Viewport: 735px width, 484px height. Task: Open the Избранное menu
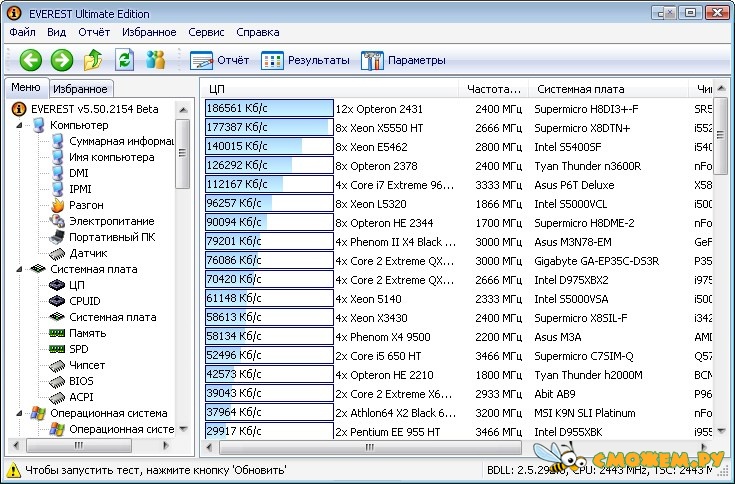[x=149, y=32]
